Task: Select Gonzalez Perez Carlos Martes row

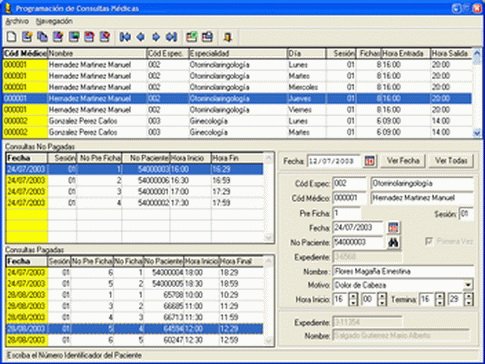Action: 237,132
